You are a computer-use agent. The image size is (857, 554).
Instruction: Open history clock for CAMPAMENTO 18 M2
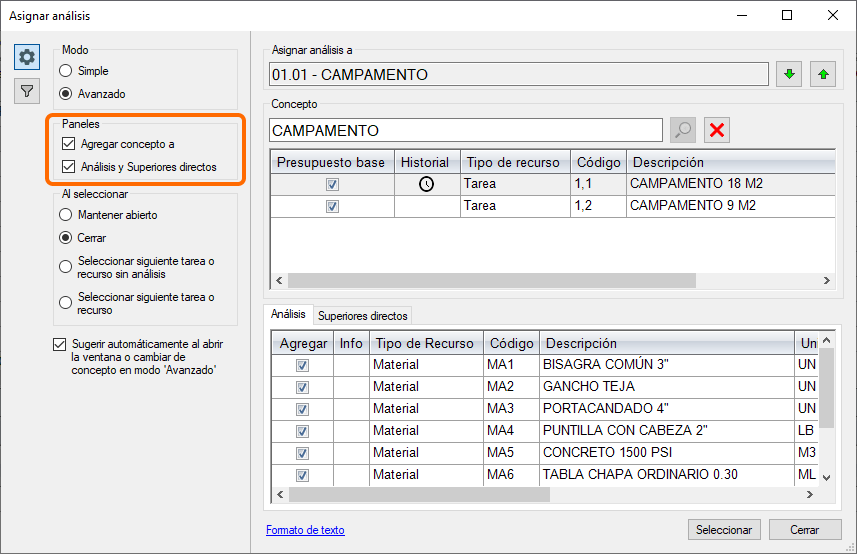coord(426,184)
